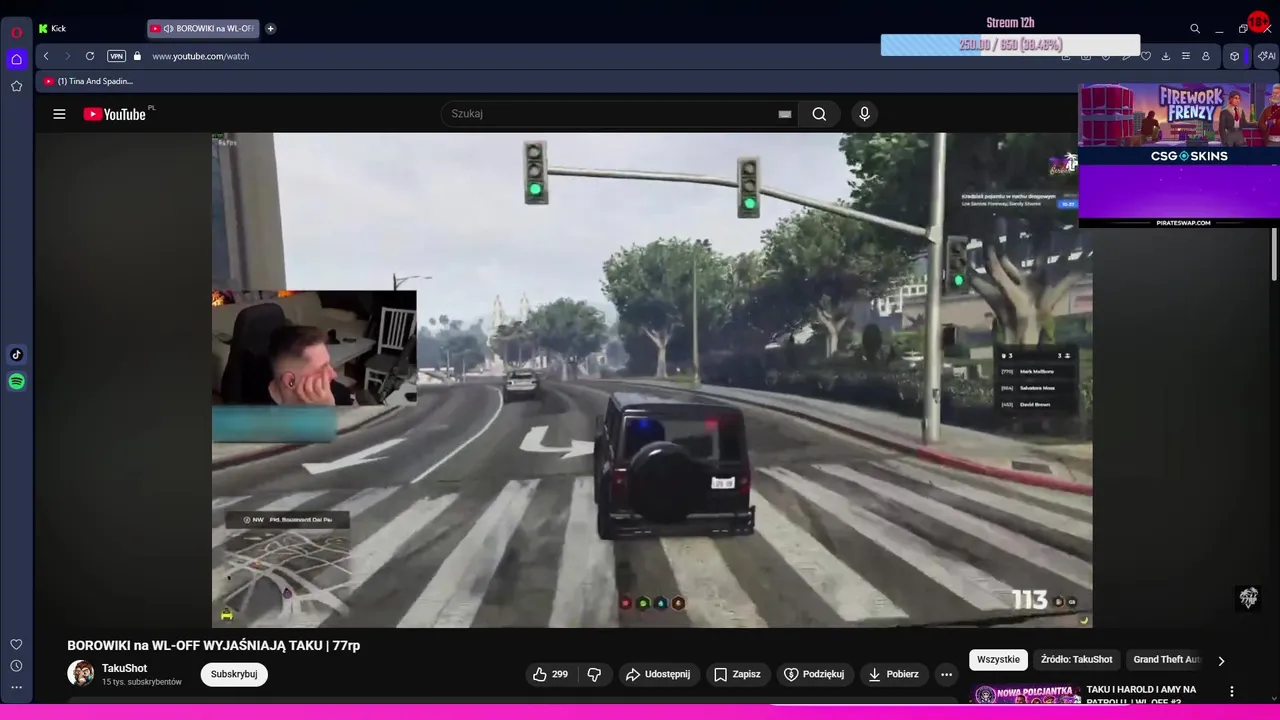Image resolution: width=1280 pixels, height=720 pixels.
Task: Select the Wszystkie filter chip
Action: 998,660
